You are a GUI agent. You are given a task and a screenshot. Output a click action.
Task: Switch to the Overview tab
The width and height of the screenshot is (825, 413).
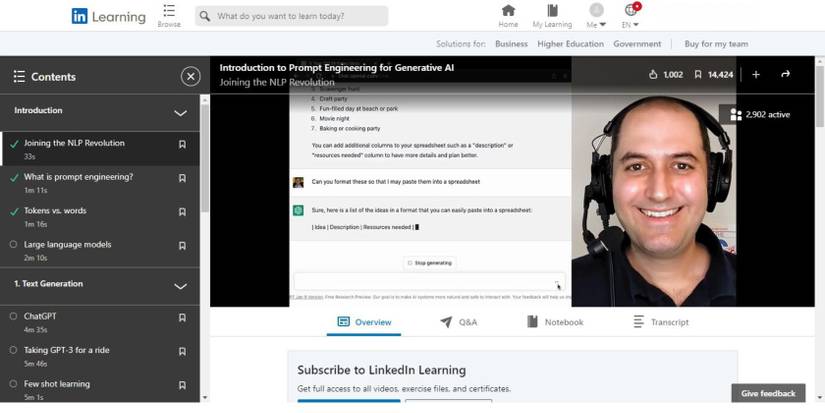click(364, 322)
